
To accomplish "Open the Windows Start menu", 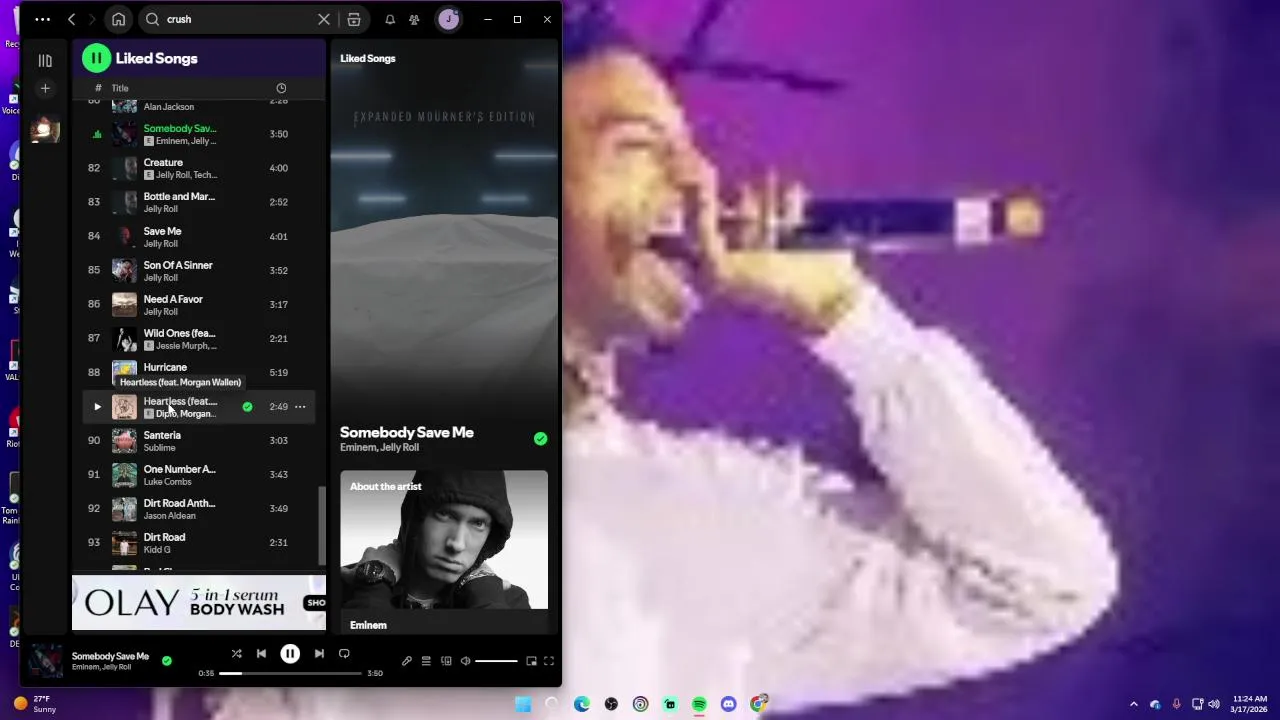I will [523, 704].
